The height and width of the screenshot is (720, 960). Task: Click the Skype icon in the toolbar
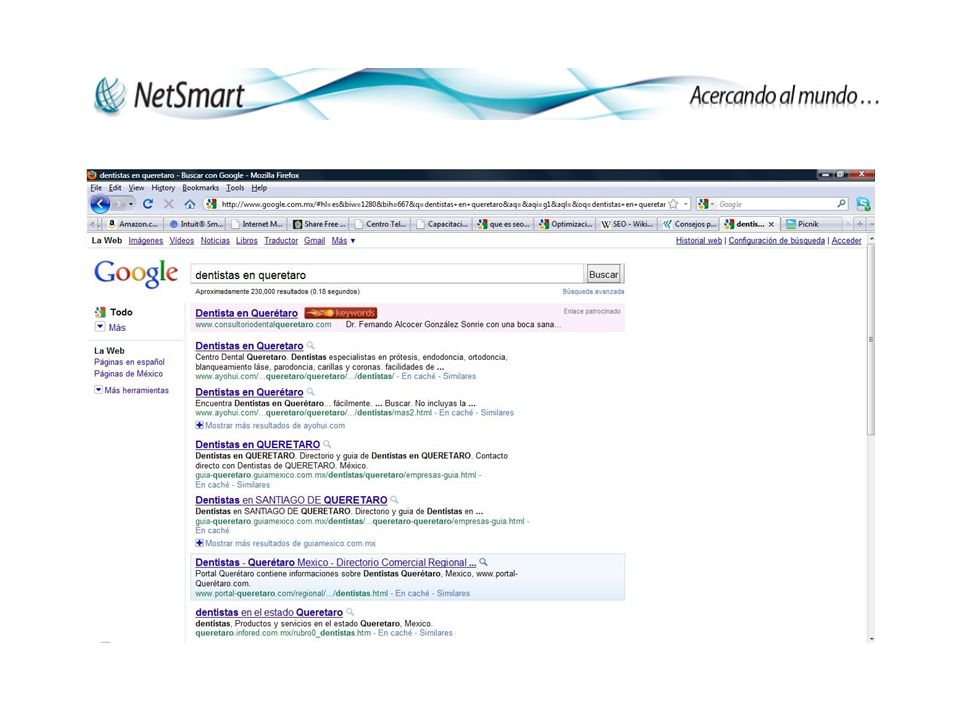pyautogui.click(x=863, y=204)
